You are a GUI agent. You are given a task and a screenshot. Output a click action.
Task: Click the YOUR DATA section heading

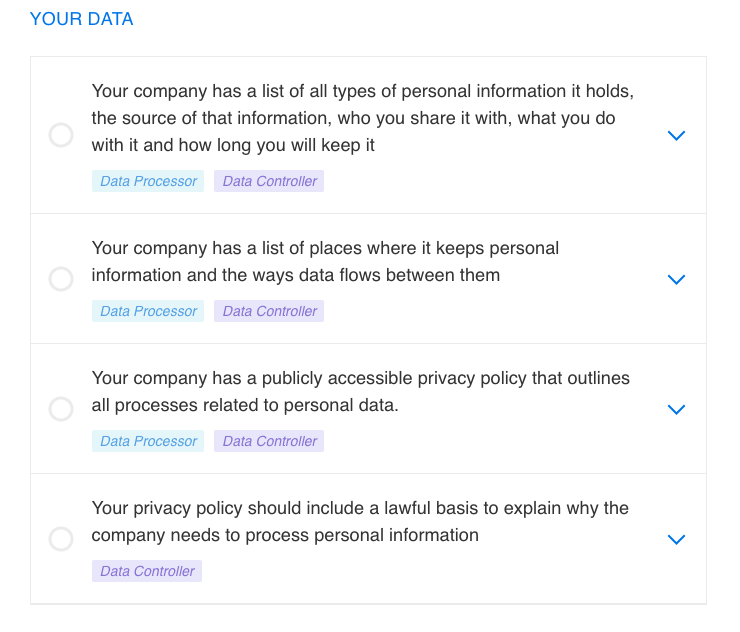(81, 19)
